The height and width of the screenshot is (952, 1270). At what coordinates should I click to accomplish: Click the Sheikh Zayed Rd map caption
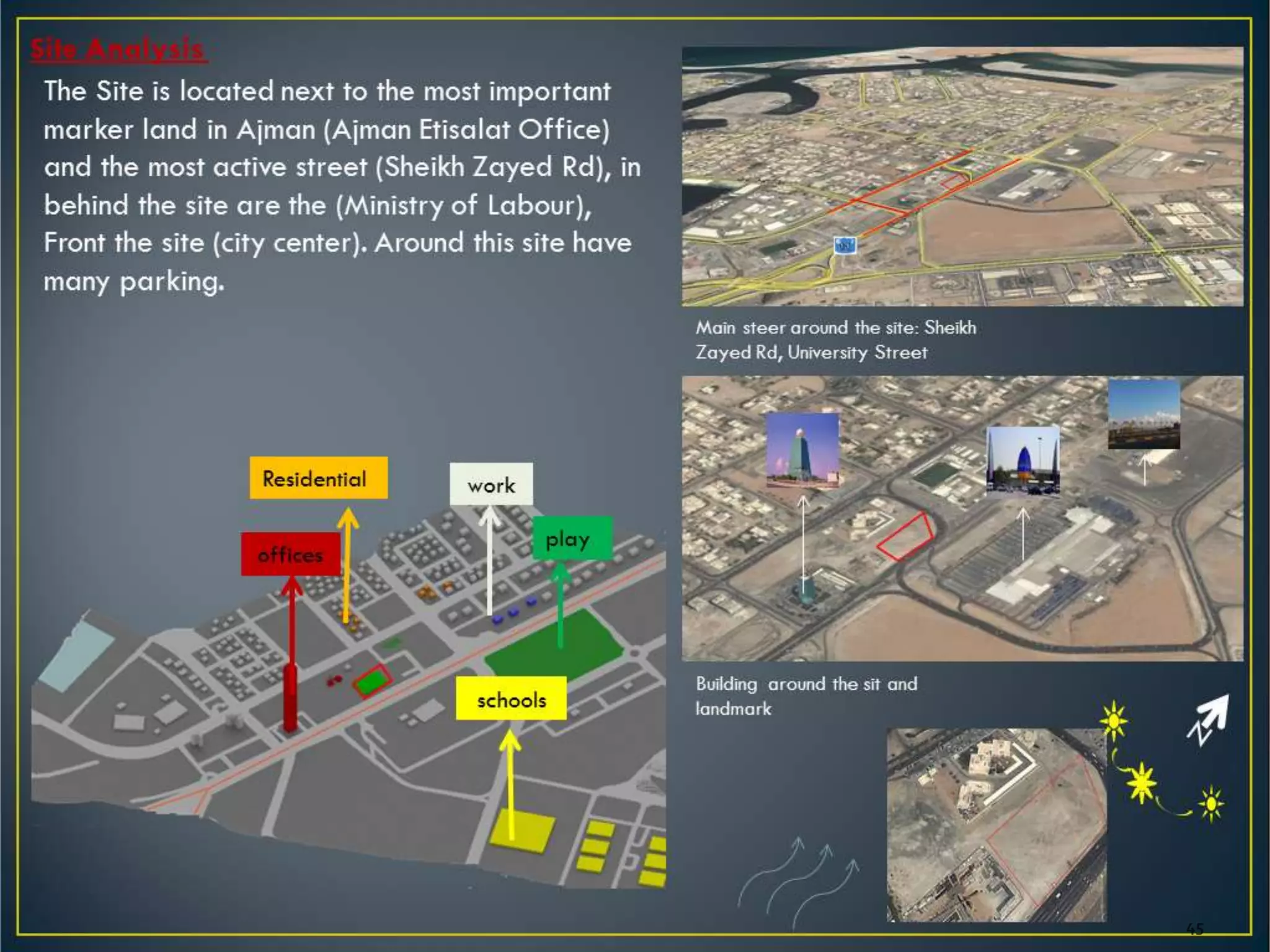pos(835,340)
